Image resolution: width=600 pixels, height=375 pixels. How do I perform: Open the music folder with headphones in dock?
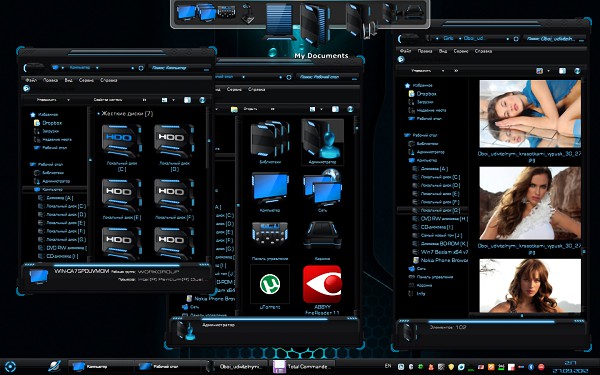(x=360, y=21)
